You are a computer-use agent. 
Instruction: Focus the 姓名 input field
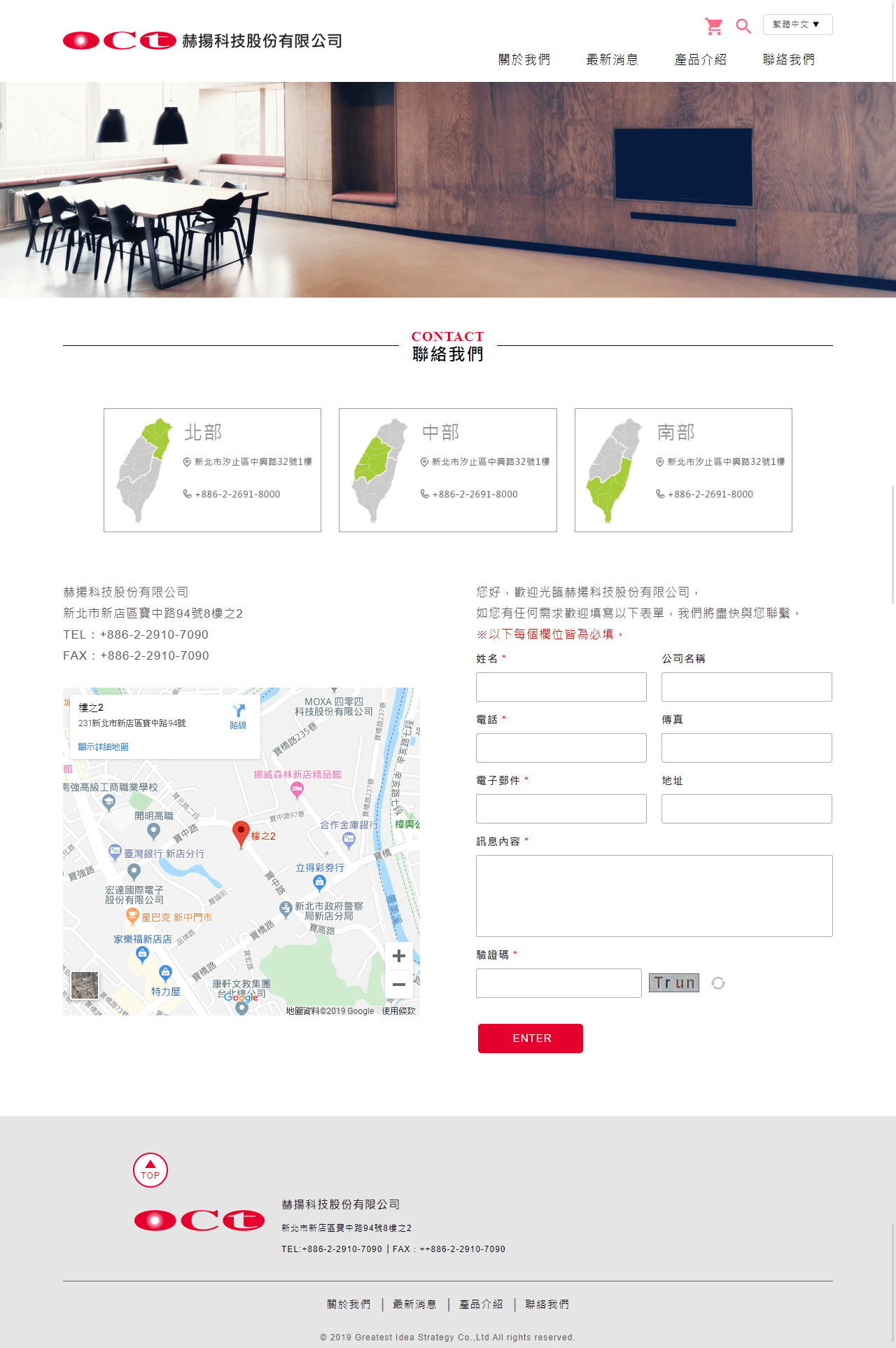(561, 687)
